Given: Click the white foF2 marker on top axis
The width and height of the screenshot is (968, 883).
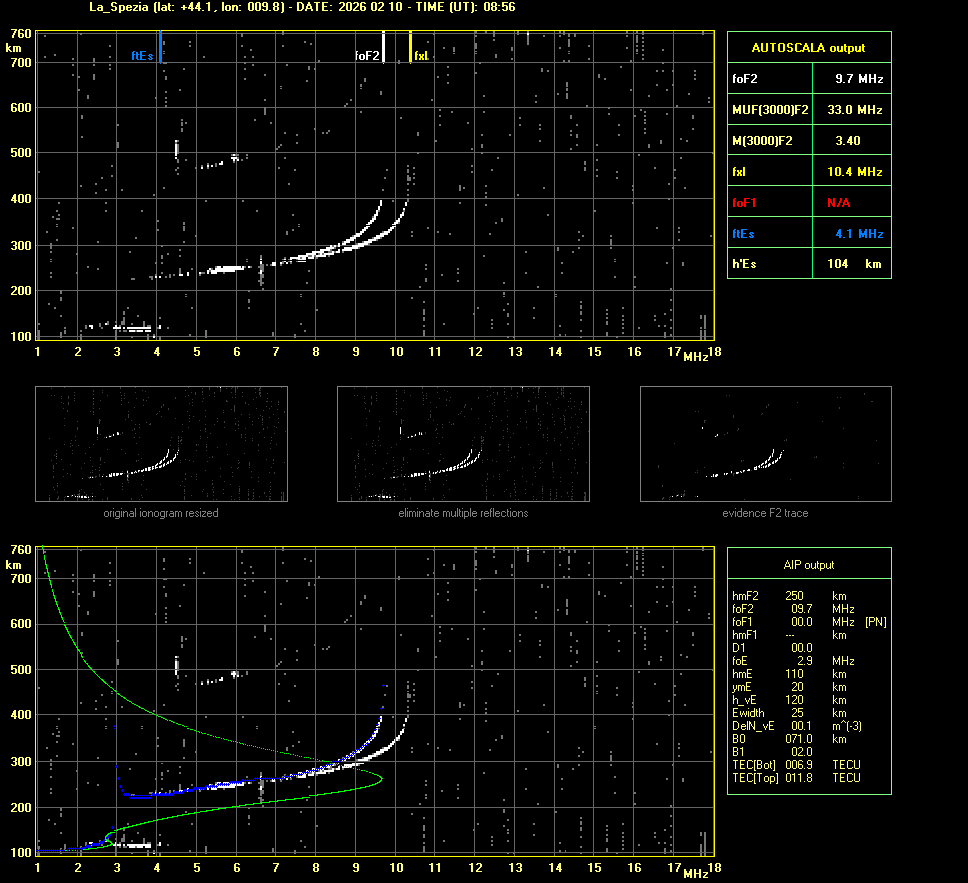Looking at the screenshot, I should point(383,47).
